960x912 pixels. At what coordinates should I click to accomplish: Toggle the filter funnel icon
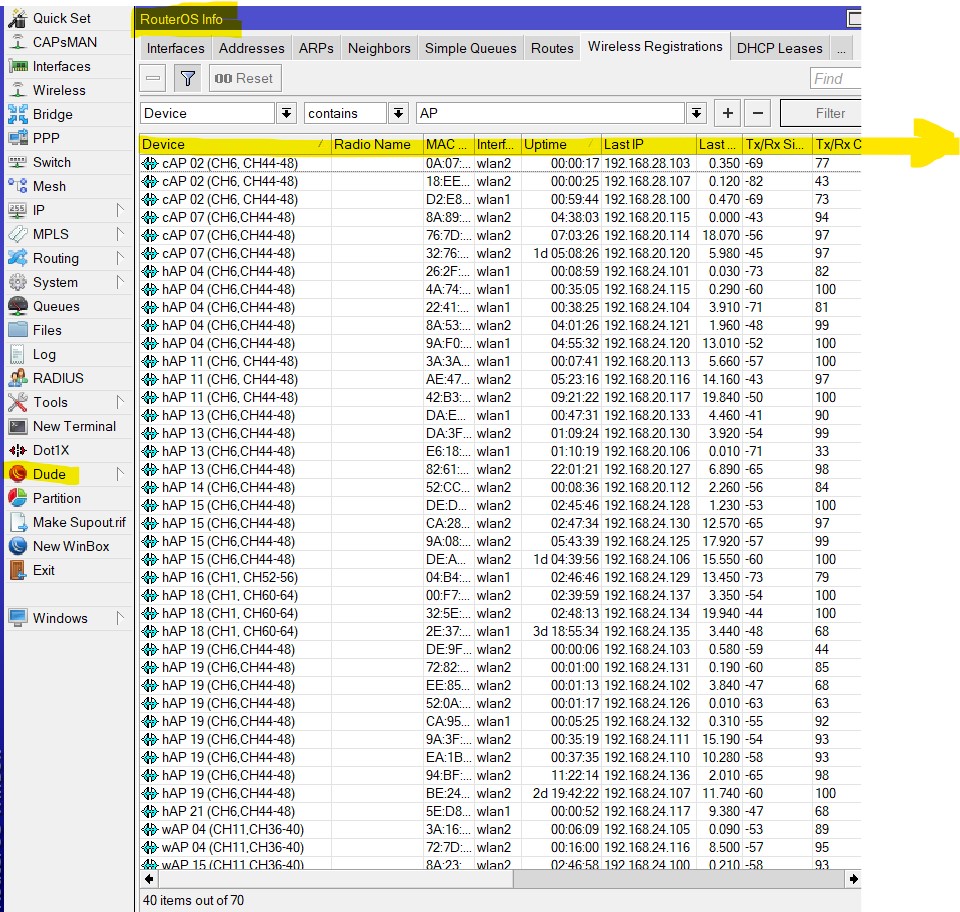click(x=187, y=78)
